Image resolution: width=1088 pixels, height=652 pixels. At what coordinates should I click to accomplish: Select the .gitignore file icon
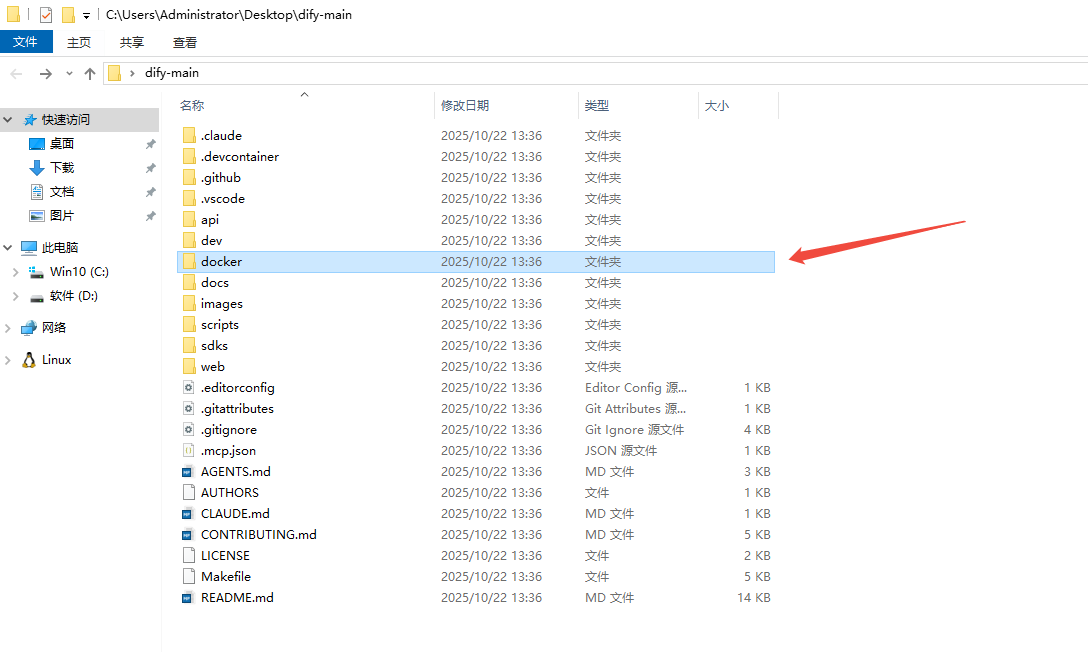[x=188, y=430]
